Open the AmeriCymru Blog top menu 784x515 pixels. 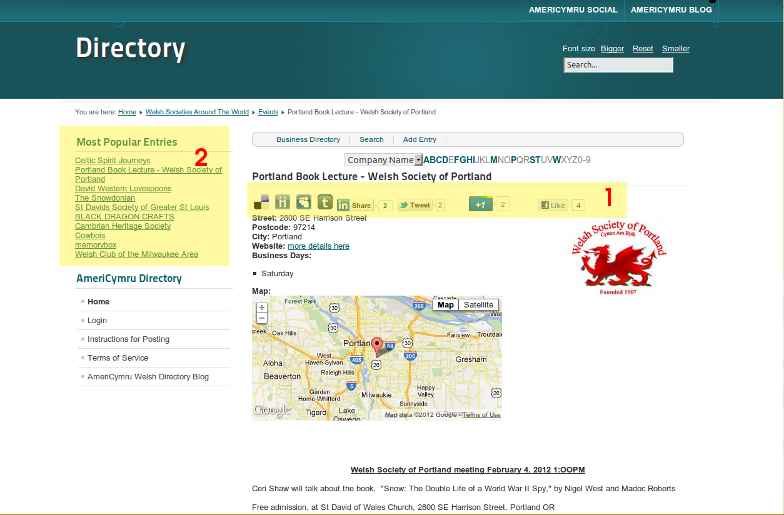(x=671, y=10)
